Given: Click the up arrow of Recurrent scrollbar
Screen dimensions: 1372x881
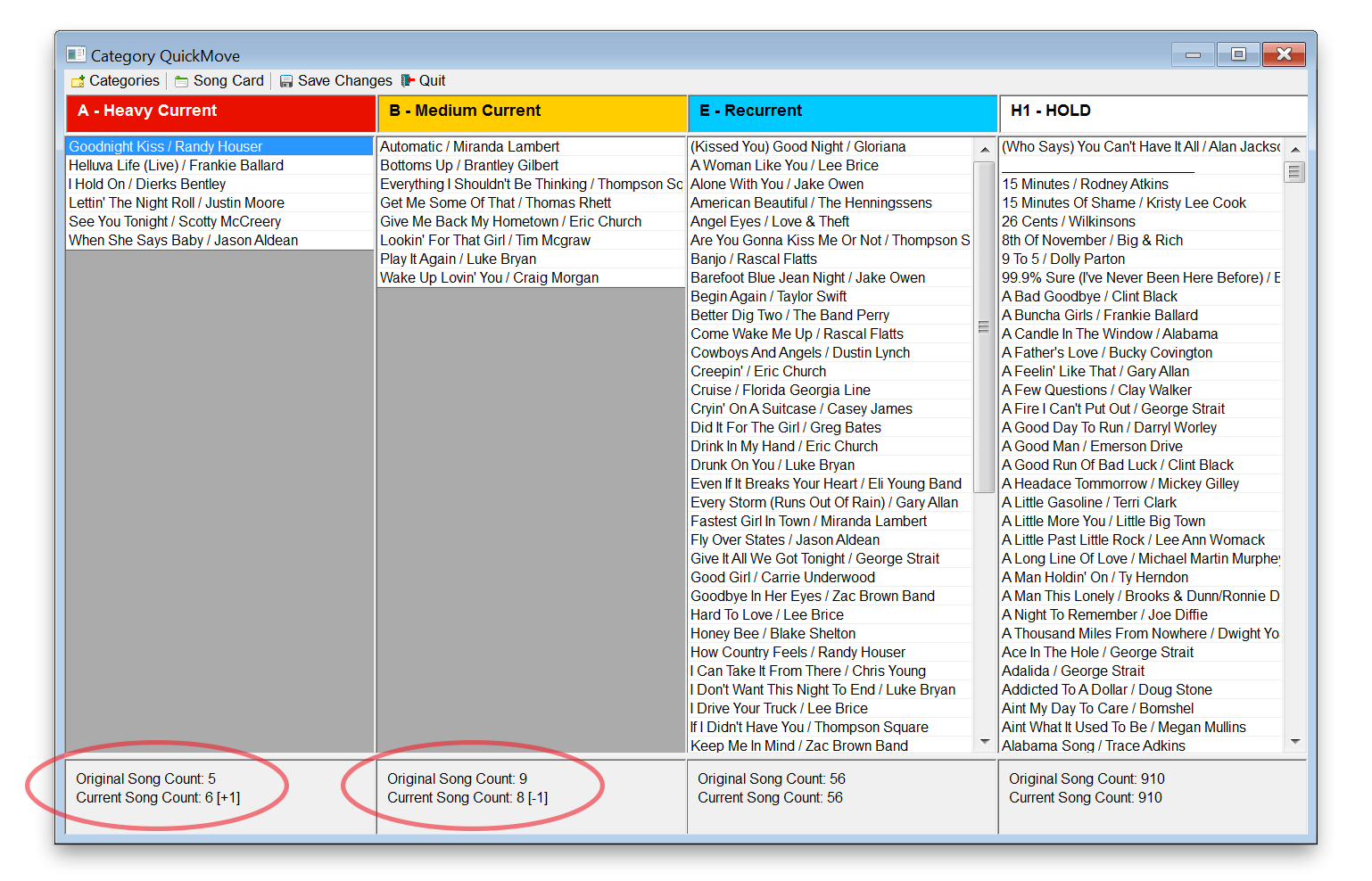Looking at the screenshot, I should pyautogui.click(x=984, y=149).
